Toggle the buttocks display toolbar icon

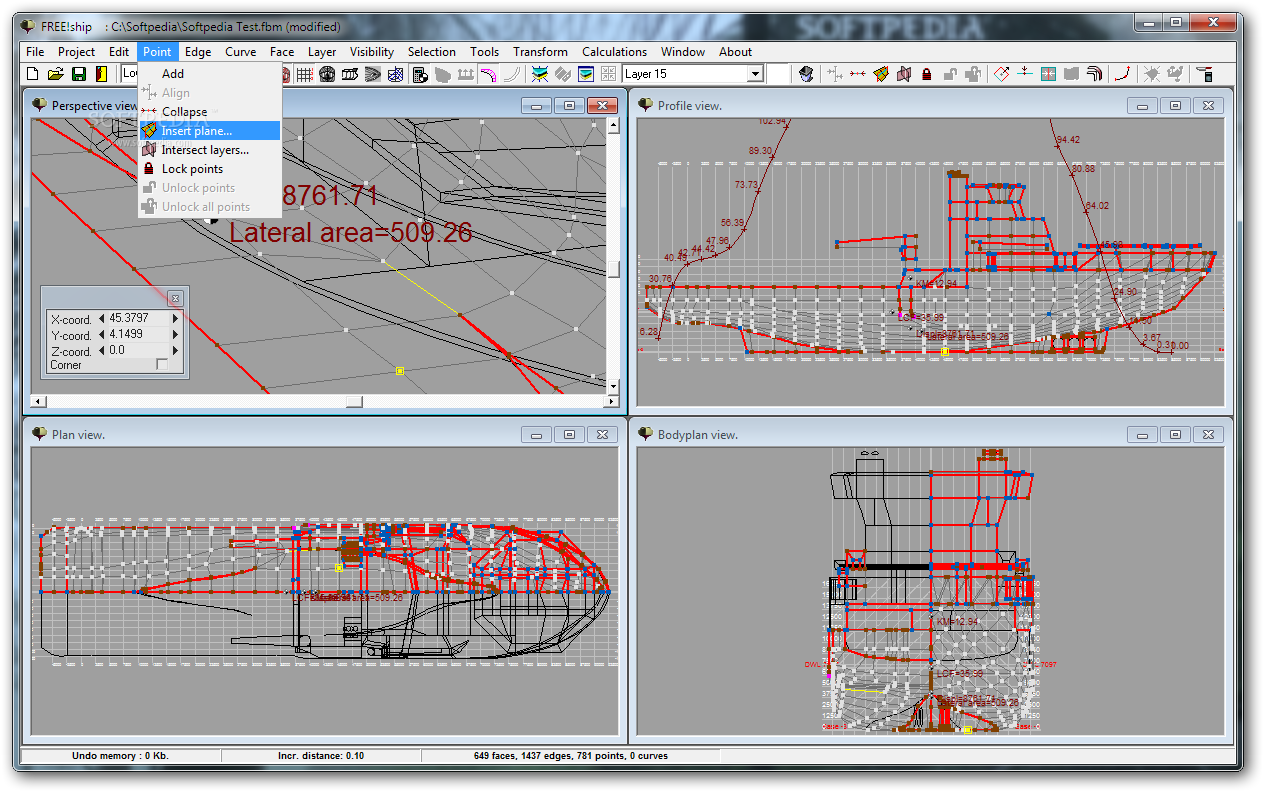[x=350, y=73]
